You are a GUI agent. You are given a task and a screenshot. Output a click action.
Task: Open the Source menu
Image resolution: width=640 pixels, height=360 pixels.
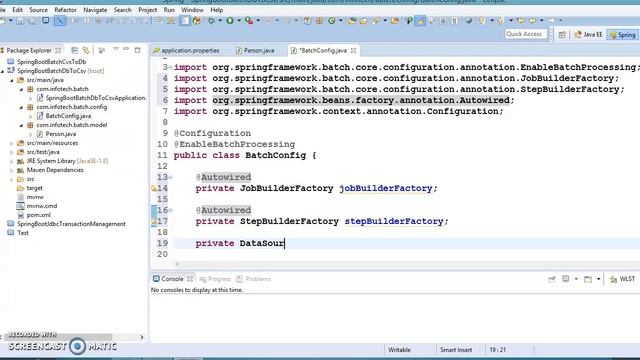pos(38,10)
